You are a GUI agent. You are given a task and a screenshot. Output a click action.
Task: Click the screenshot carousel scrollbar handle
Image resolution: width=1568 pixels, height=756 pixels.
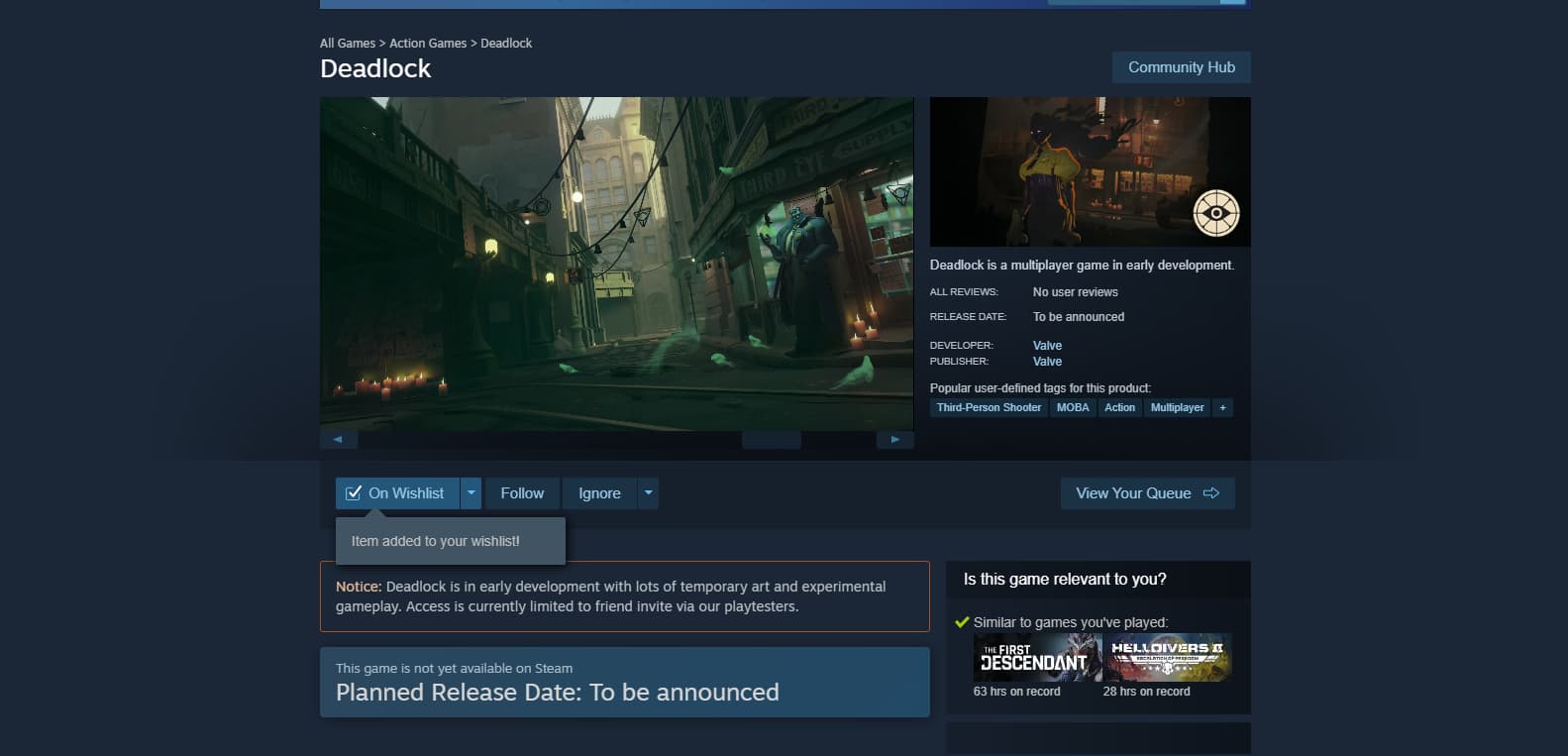click(x=771, y=439)
